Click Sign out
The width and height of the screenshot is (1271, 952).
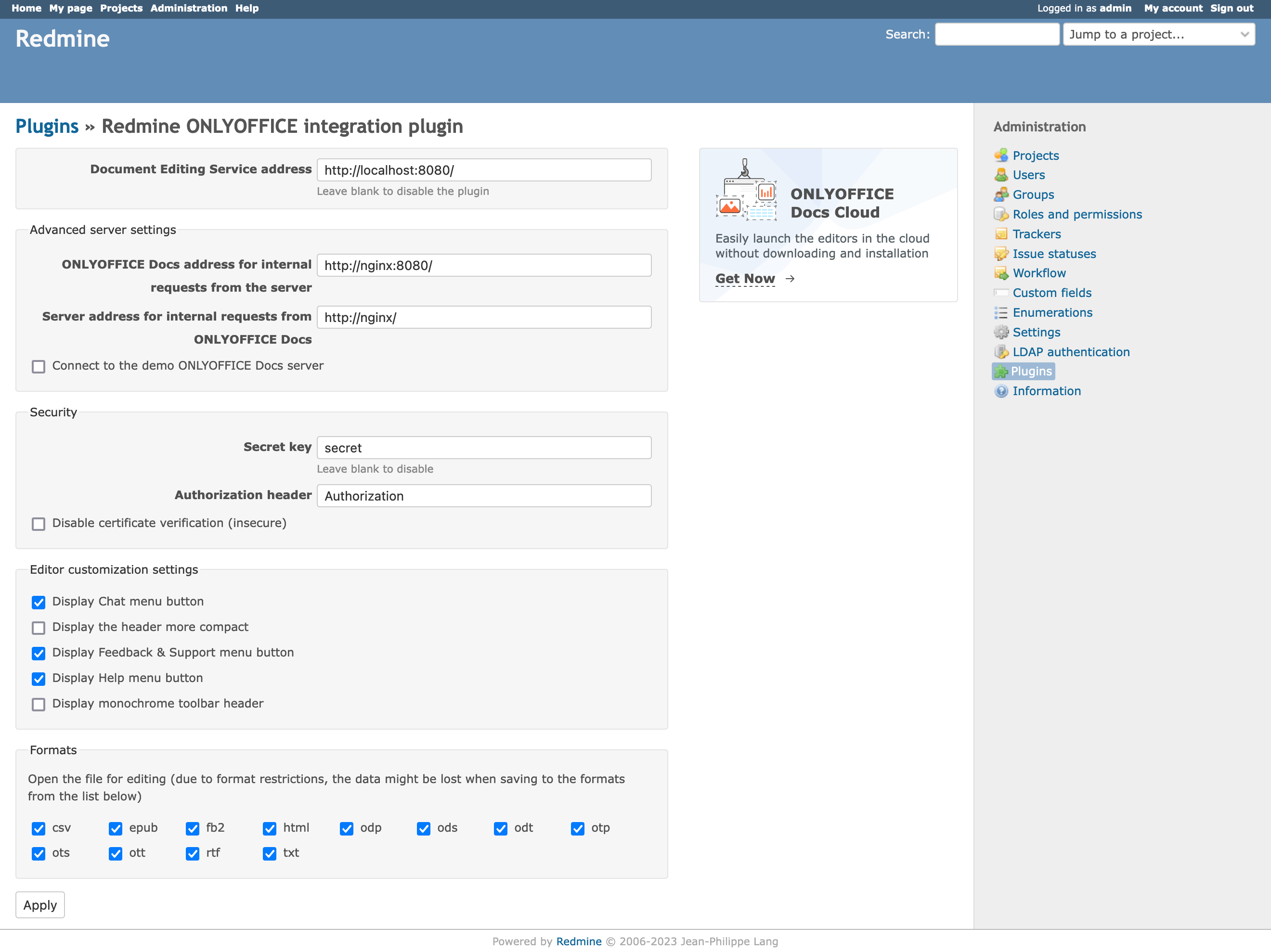[1232, 8]
